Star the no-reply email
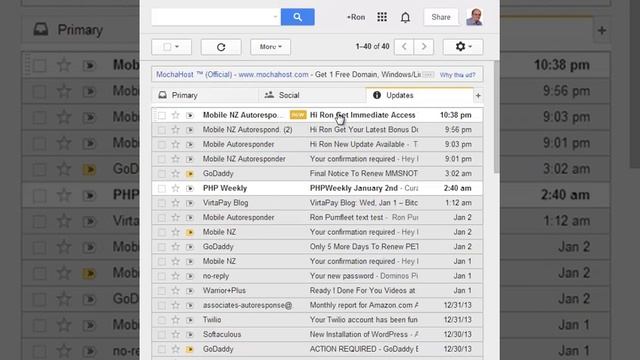This screenshot has height=360, width=640. [176, 276]
